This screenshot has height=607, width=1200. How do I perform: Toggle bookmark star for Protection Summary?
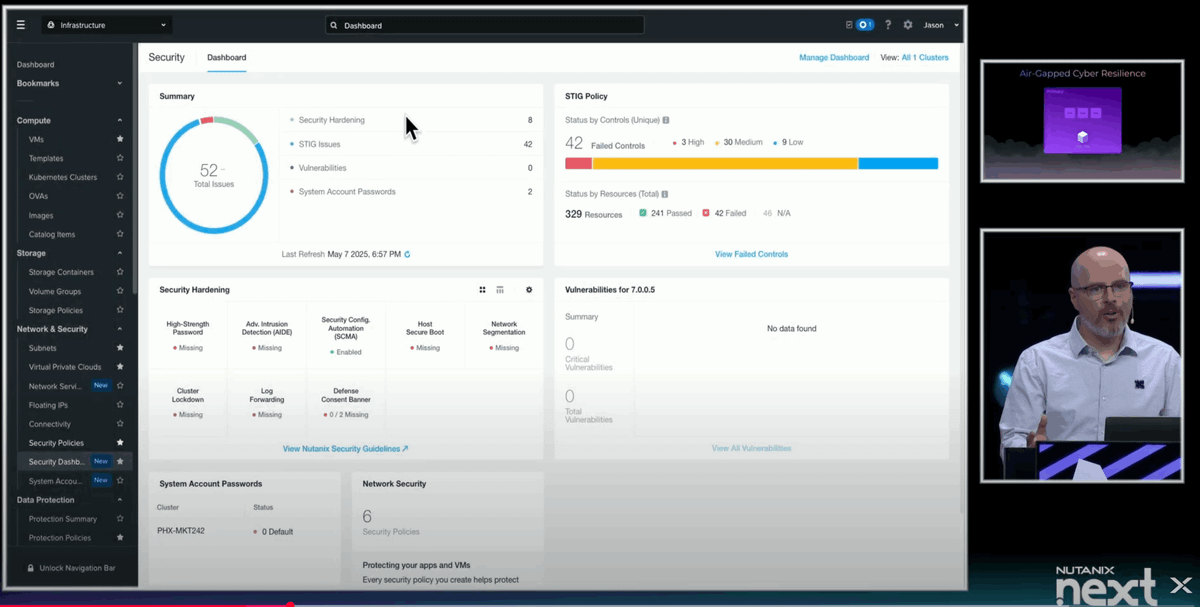120,519
